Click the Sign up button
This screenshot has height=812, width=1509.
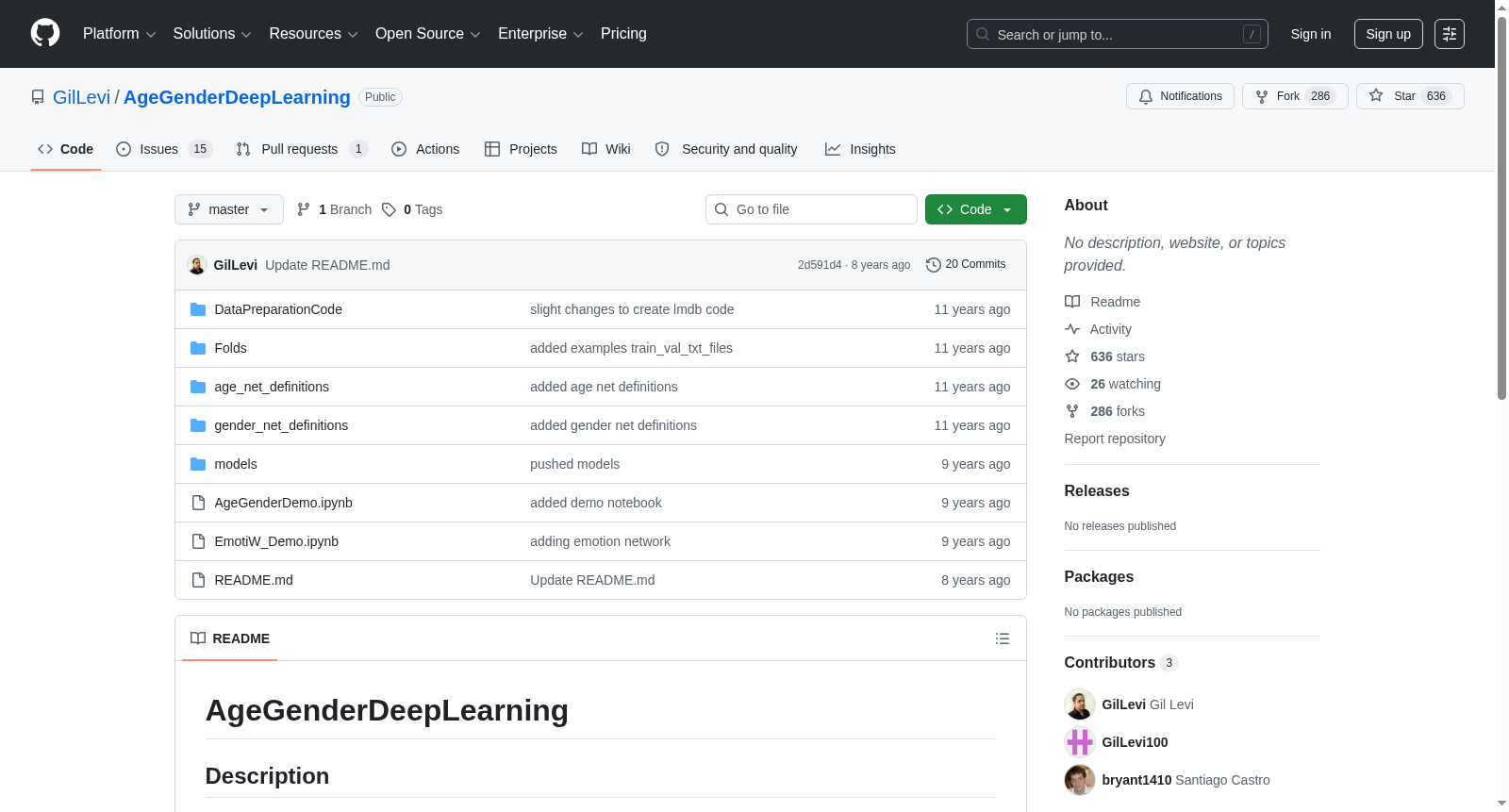click(x=1388, y=34)
